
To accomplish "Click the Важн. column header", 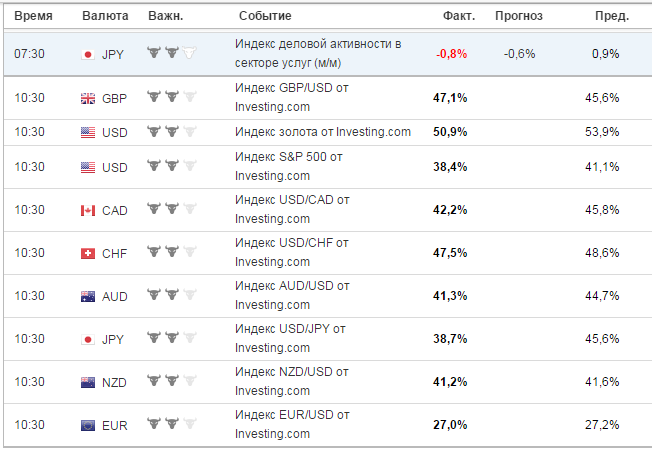I will 166,16.
